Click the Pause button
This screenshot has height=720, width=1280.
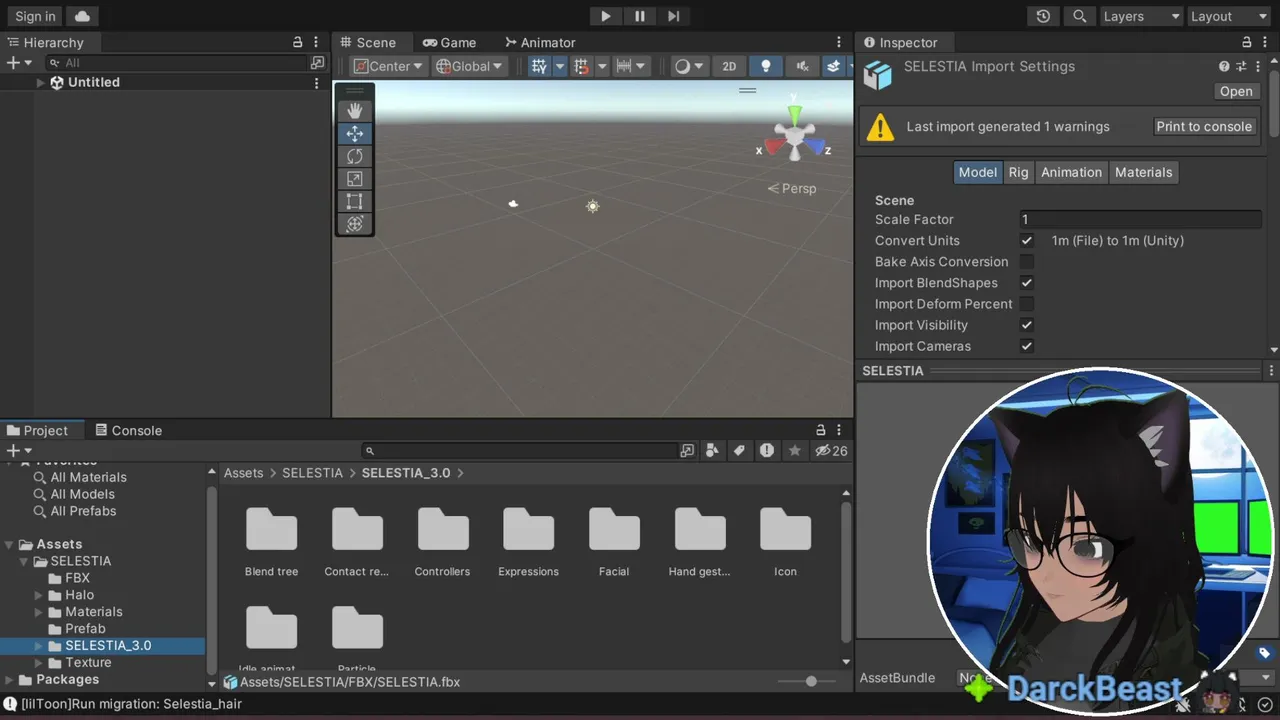point(639,16)
